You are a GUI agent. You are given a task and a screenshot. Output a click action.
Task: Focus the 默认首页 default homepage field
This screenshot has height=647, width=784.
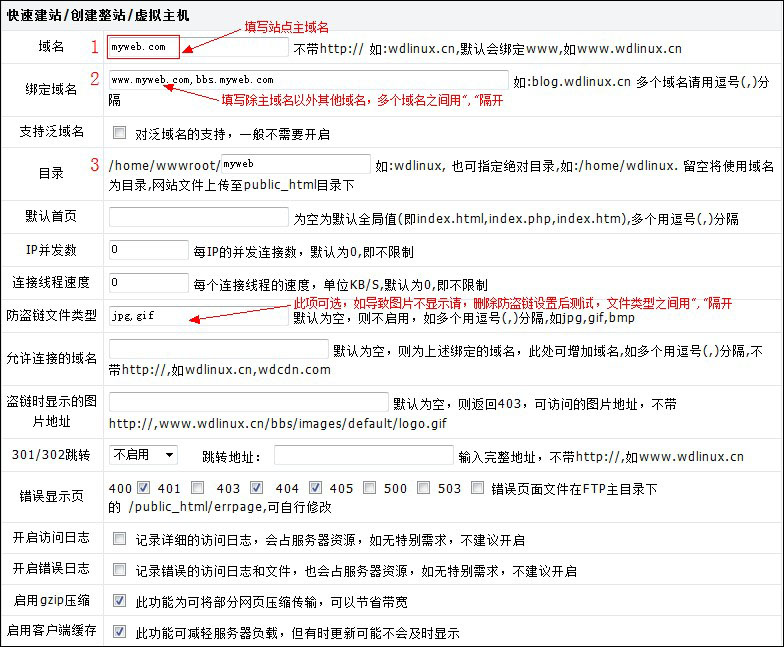[x=198, y=217]
